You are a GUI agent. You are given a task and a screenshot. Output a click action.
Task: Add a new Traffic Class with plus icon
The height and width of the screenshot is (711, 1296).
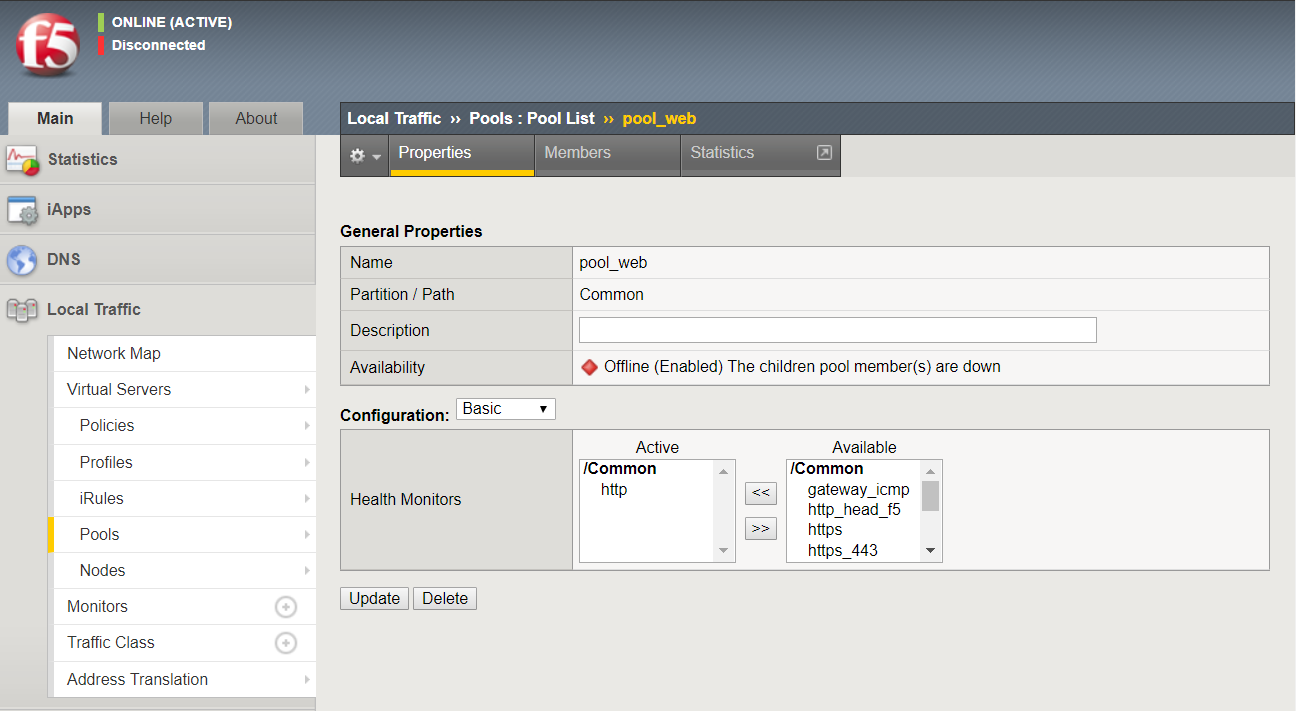click(286, 643)
